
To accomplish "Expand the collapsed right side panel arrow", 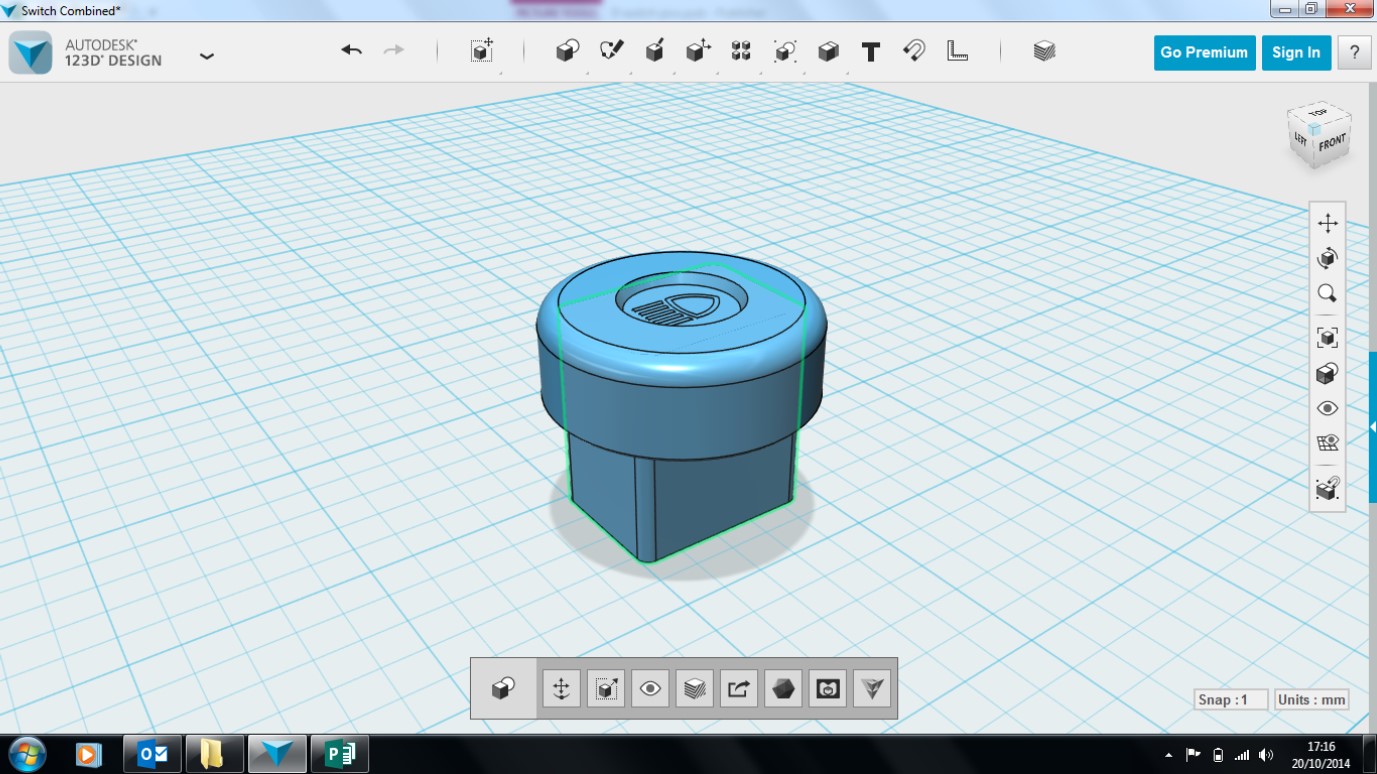I will [x=1372, y=427].
